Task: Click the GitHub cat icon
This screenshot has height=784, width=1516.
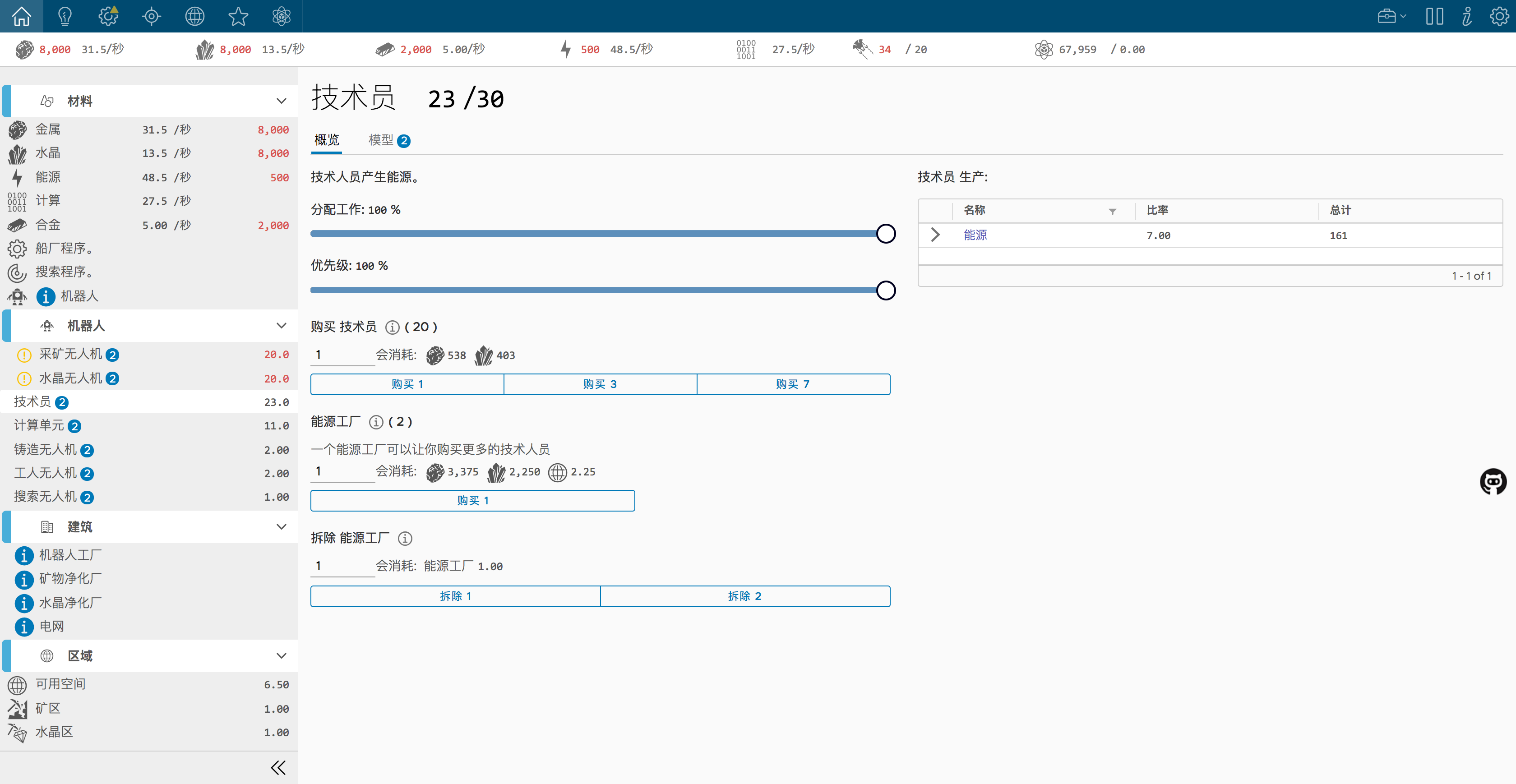Action: tap(1493, 481)
